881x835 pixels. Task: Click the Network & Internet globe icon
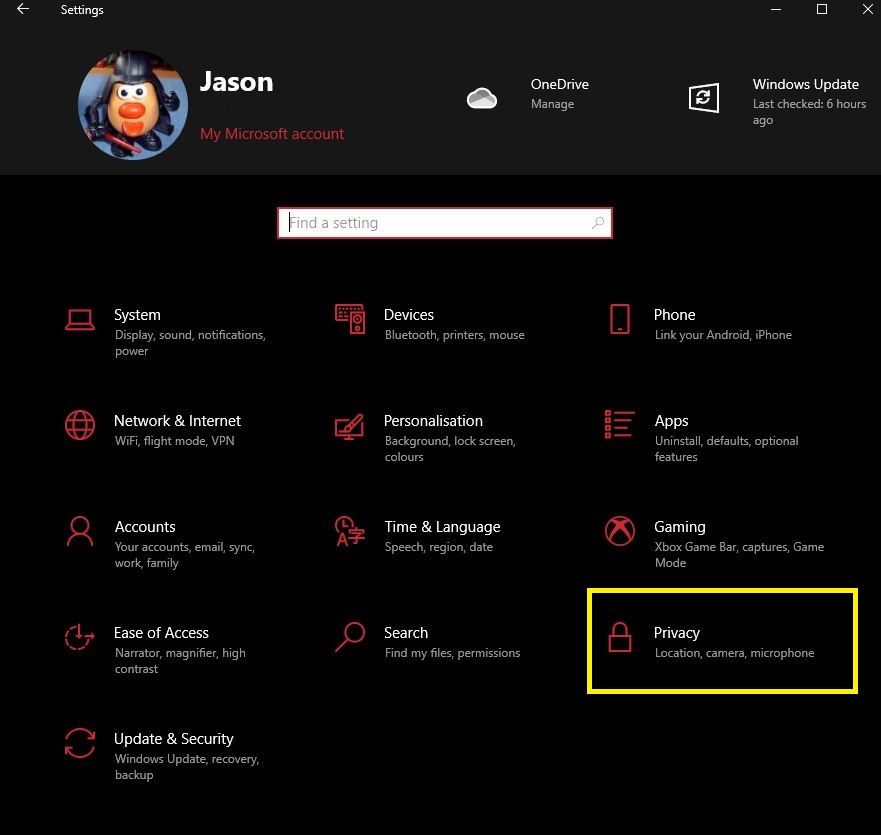coord(80,425)
